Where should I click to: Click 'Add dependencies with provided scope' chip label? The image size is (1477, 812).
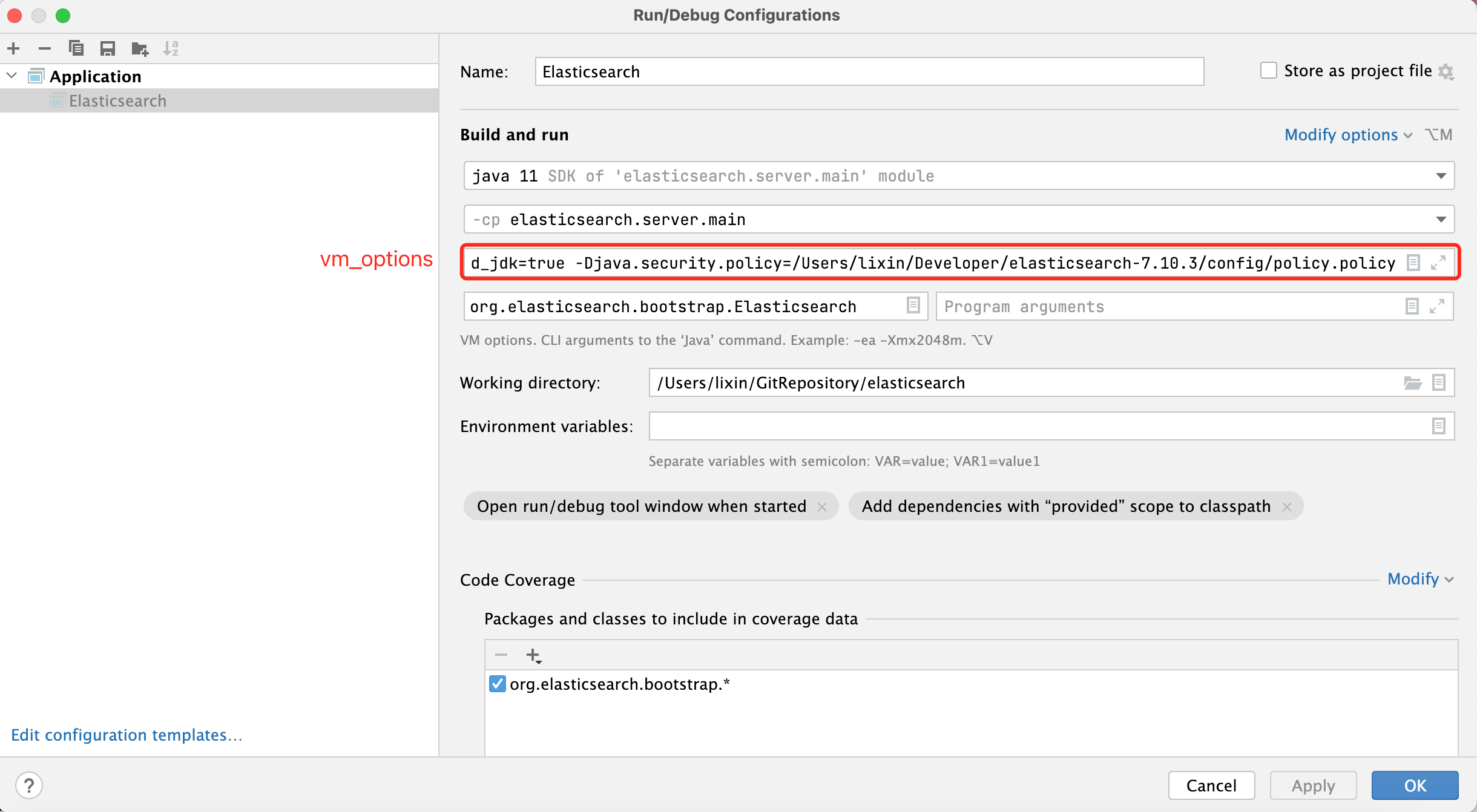(x=1066, y=506)
